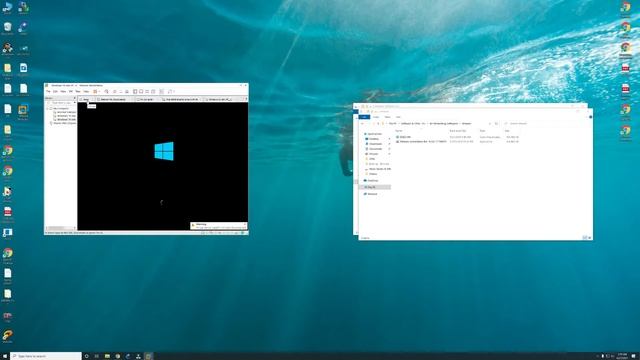
Task: Toggle the VMware thumbnail bar
Action: point(141,91)
